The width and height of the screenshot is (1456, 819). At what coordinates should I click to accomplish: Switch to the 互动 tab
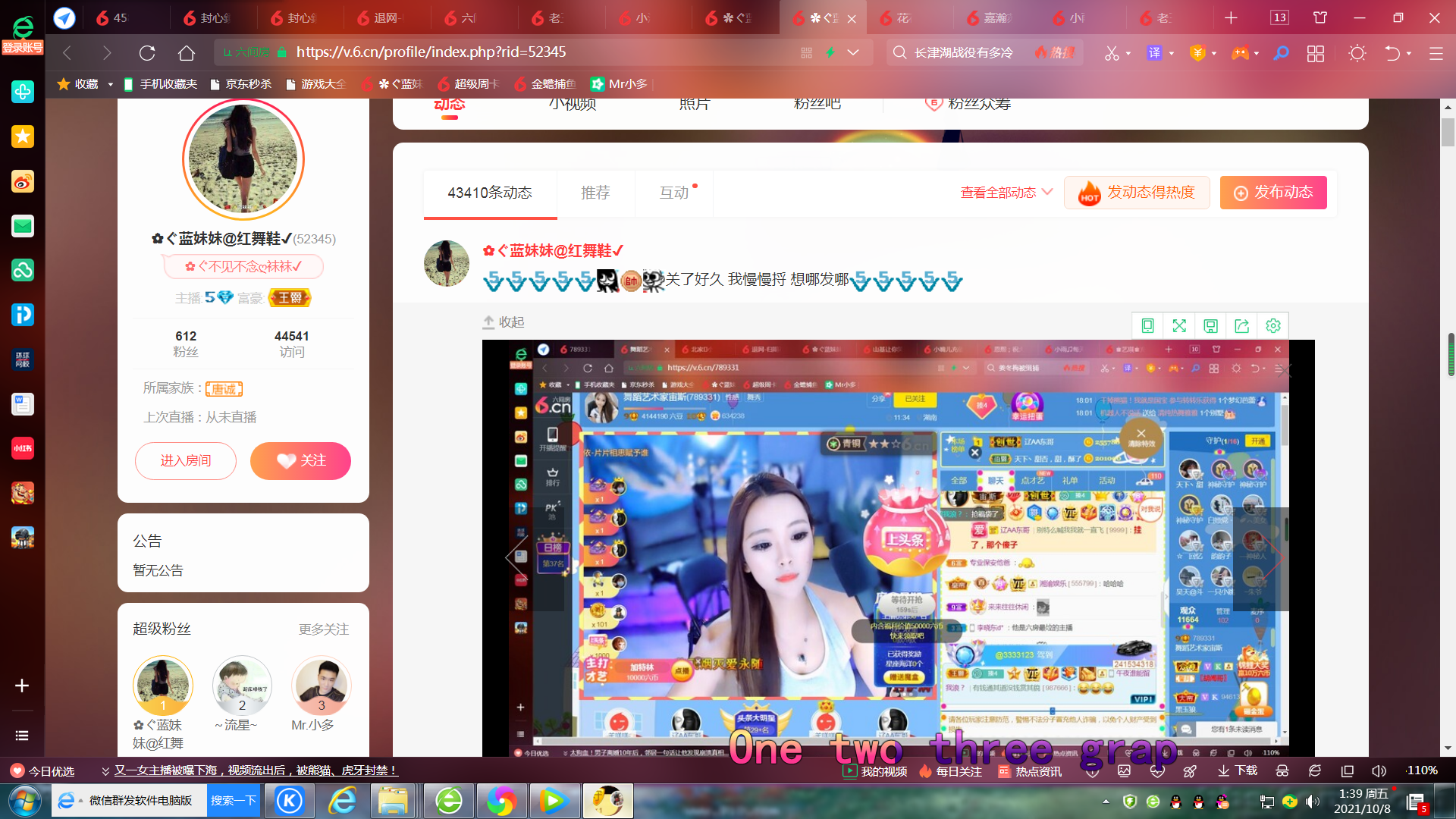click(x=674, y=193)
